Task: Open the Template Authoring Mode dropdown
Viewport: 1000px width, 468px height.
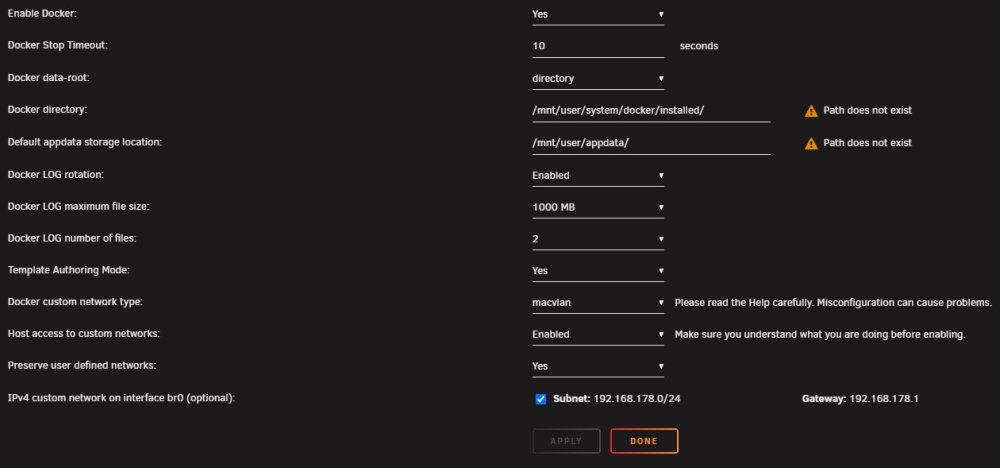Action: click(598, 270)
